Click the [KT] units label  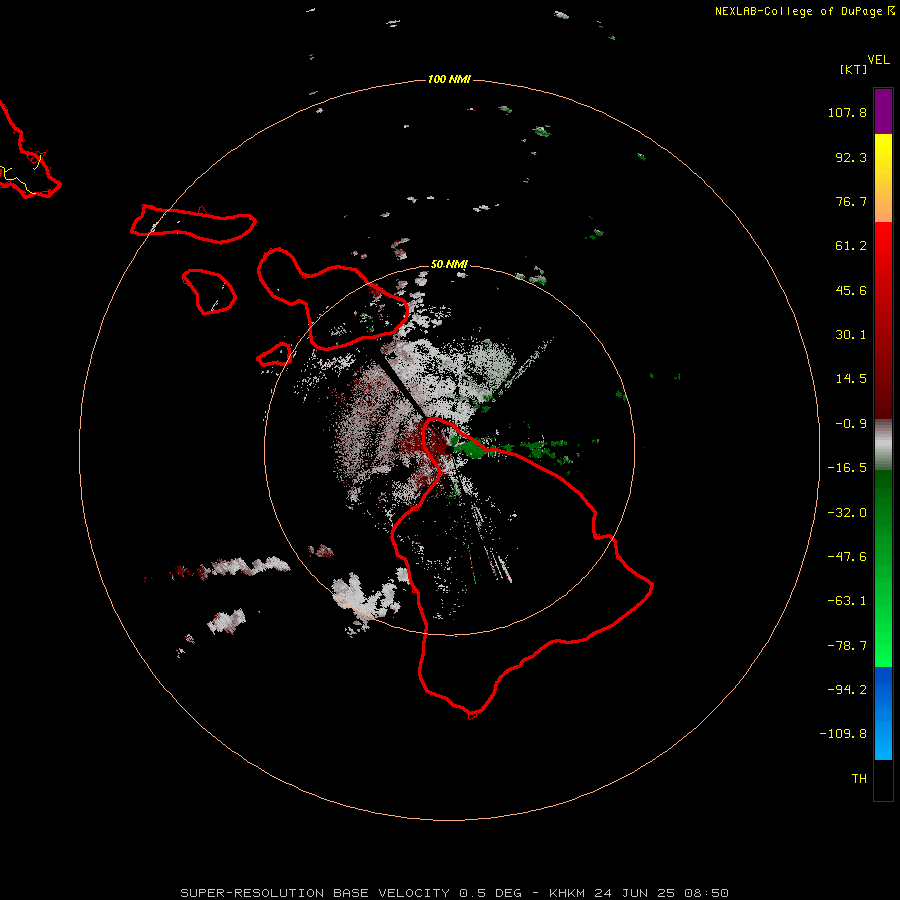tap(853, 69)
